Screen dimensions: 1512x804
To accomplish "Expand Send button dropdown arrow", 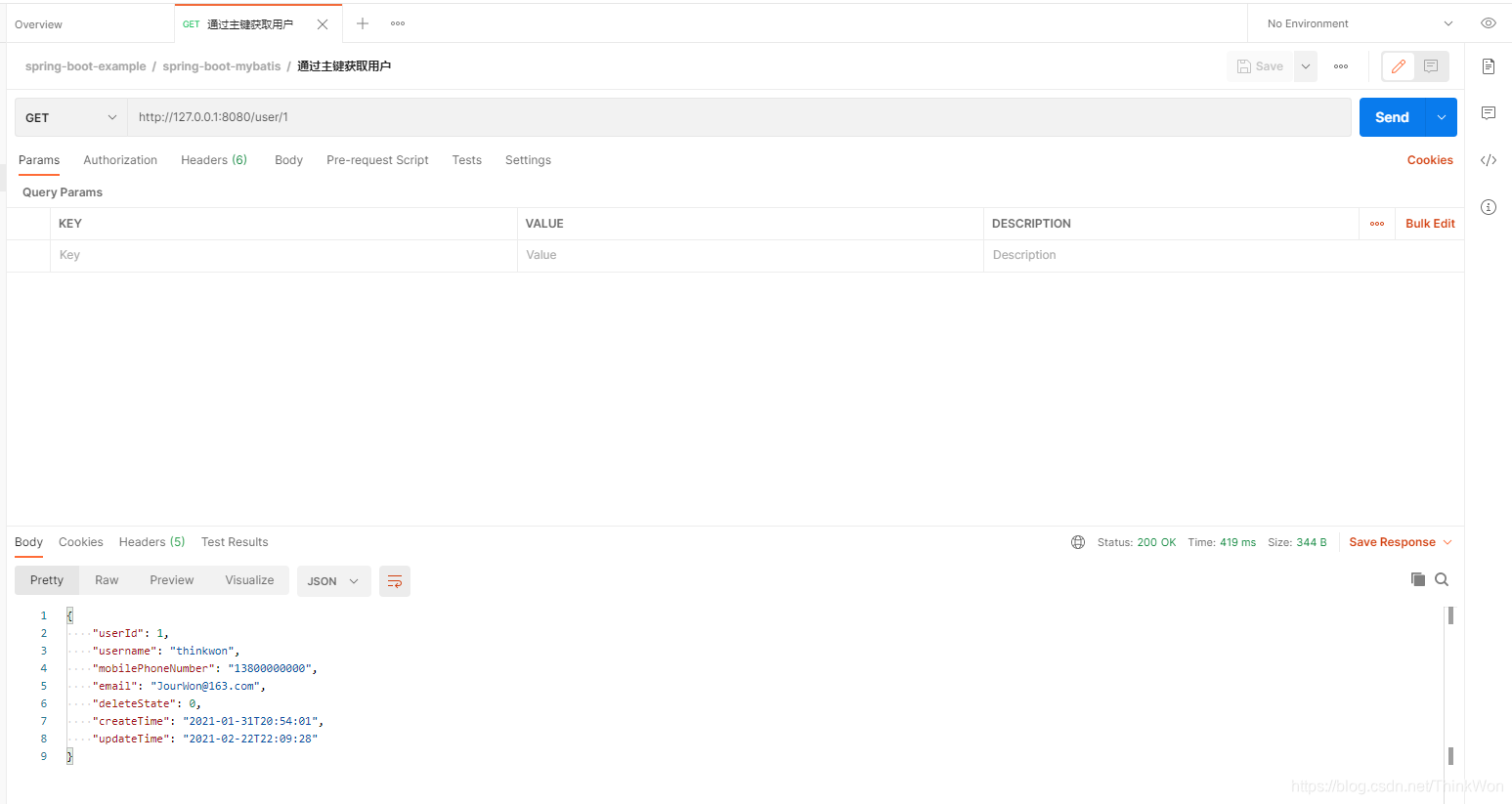I will [x=1442, y=117].
